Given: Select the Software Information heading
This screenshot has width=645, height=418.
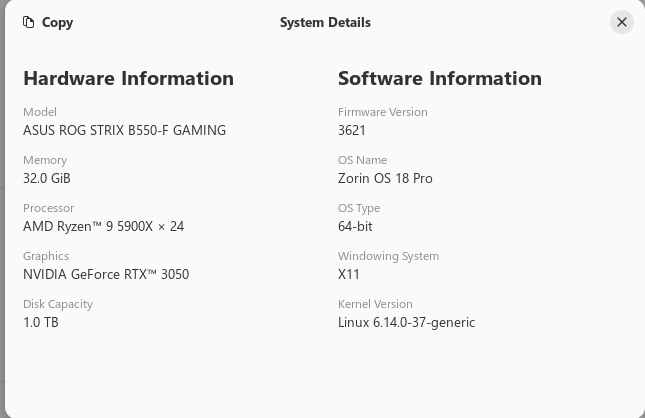Looking at the screenshot, I should click(440, 78).
